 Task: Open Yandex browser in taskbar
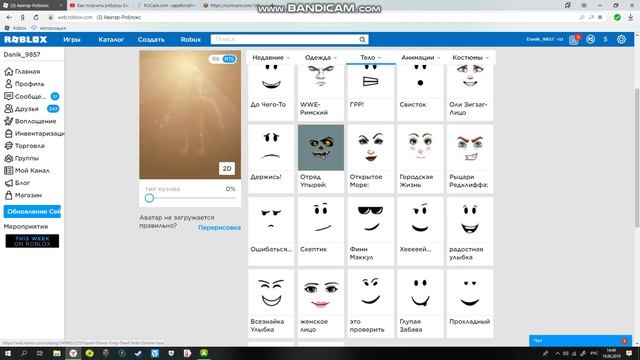[73, 353]
